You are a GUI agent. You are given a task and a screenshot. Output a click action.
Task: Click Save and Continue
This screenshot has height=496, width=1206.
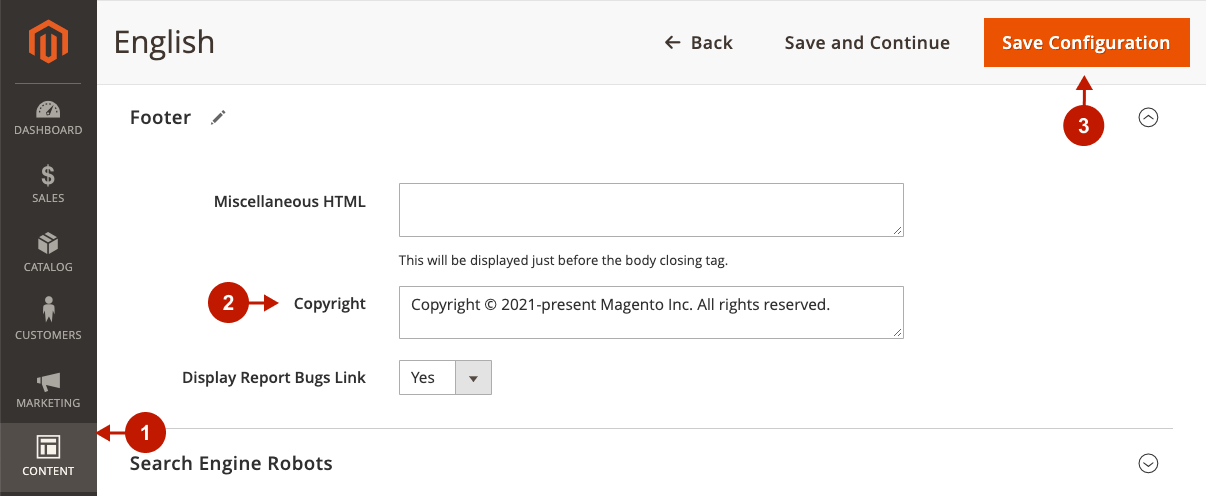click(x=867, y=43)
